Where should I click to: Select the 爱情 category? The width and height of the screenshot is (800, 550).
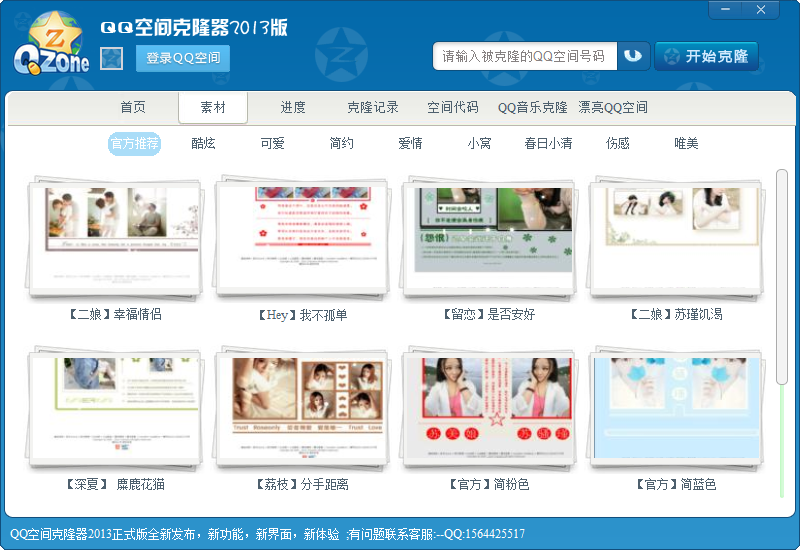click(410, 143)
